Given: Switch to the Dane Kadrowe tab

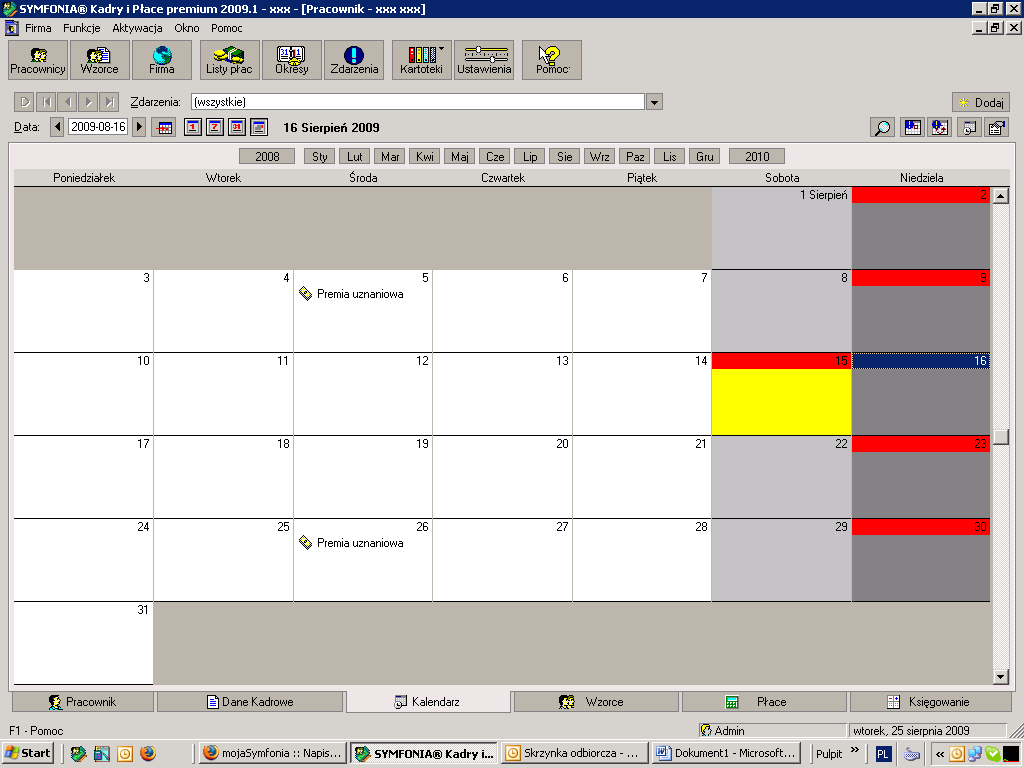Looking at the screenshot, I should pyautogui.click(x=250, y=702).
